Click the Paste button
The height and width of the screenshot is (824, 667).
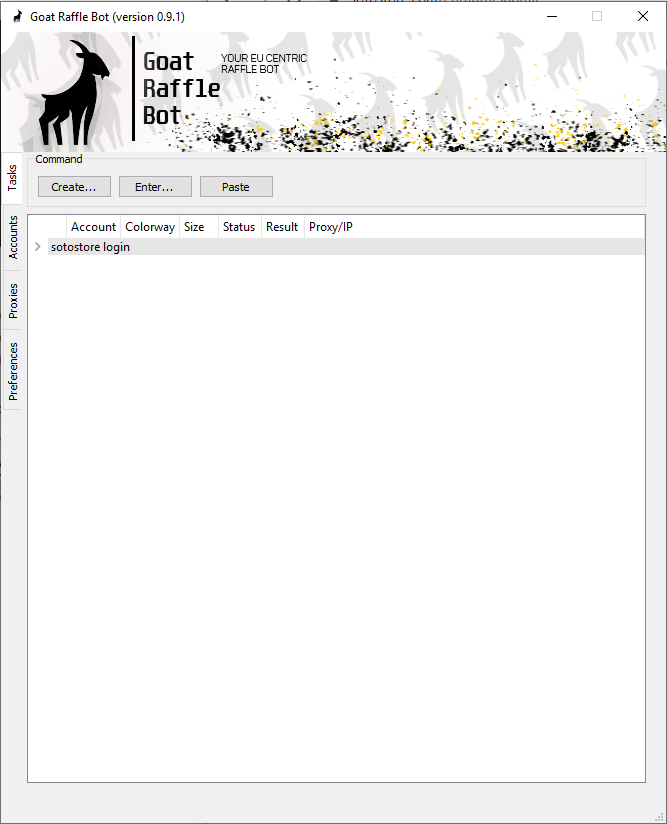[x=236, y=187]
